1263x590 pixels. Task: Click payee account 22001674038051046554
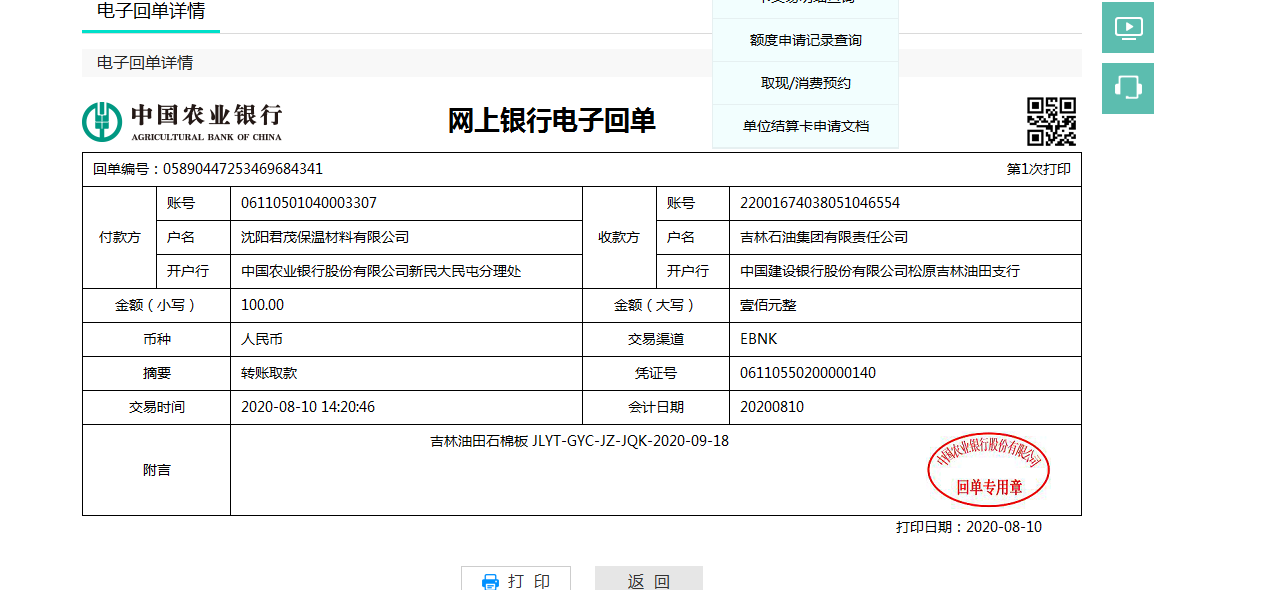point(820,203)
